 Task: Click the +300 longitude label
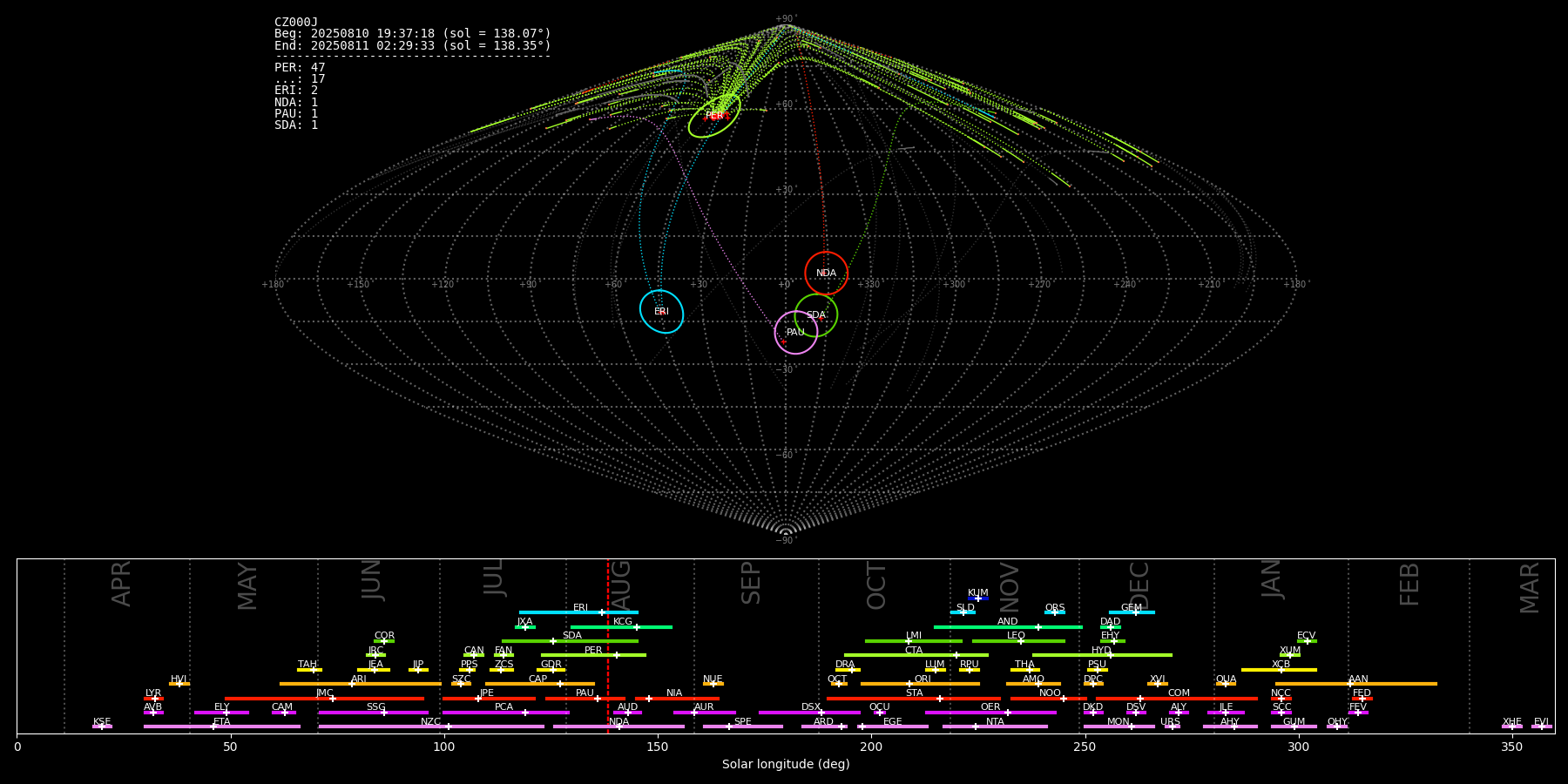[954, 284]
